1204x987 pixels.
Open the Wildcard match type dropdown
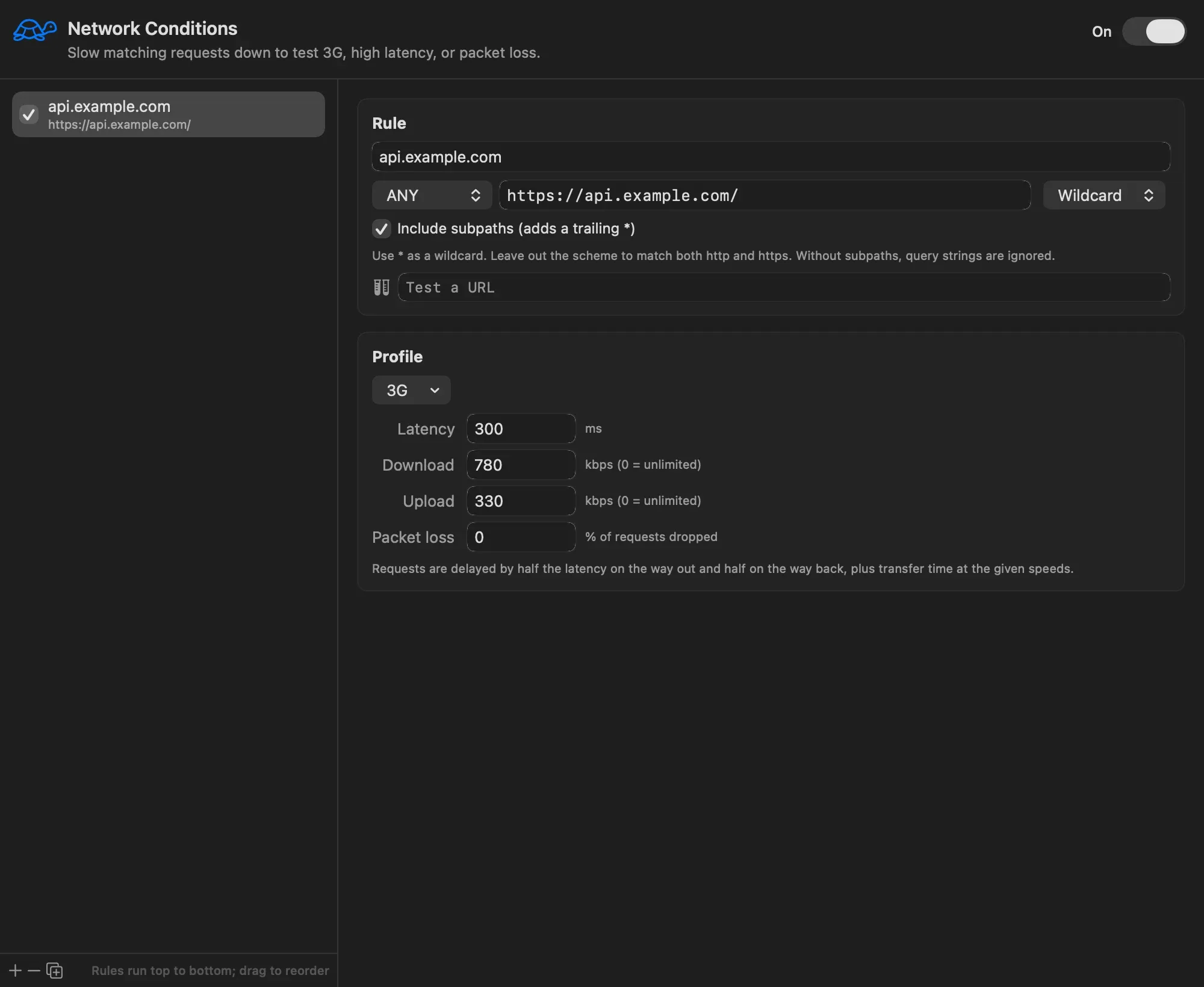pos(1104,195)
